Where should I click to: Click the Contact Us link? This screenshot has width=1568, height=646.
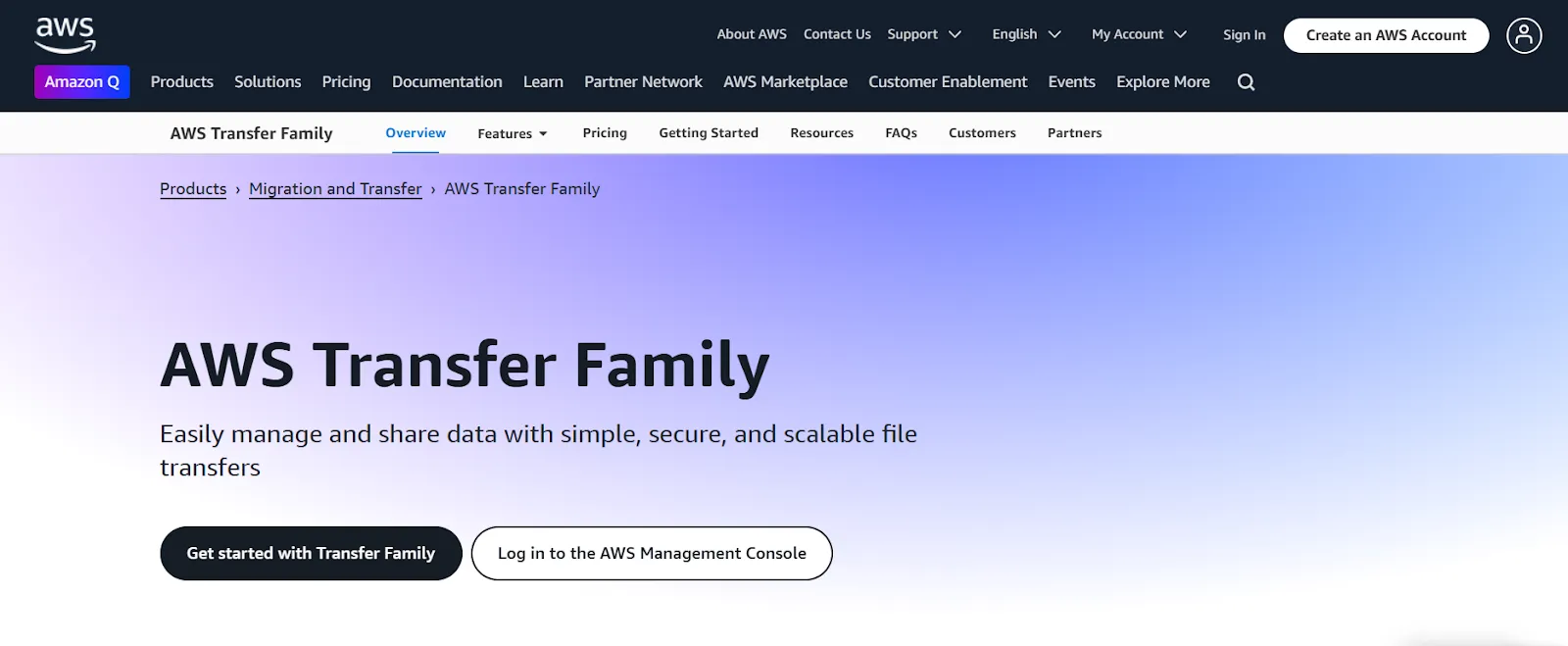coord(837,34)
